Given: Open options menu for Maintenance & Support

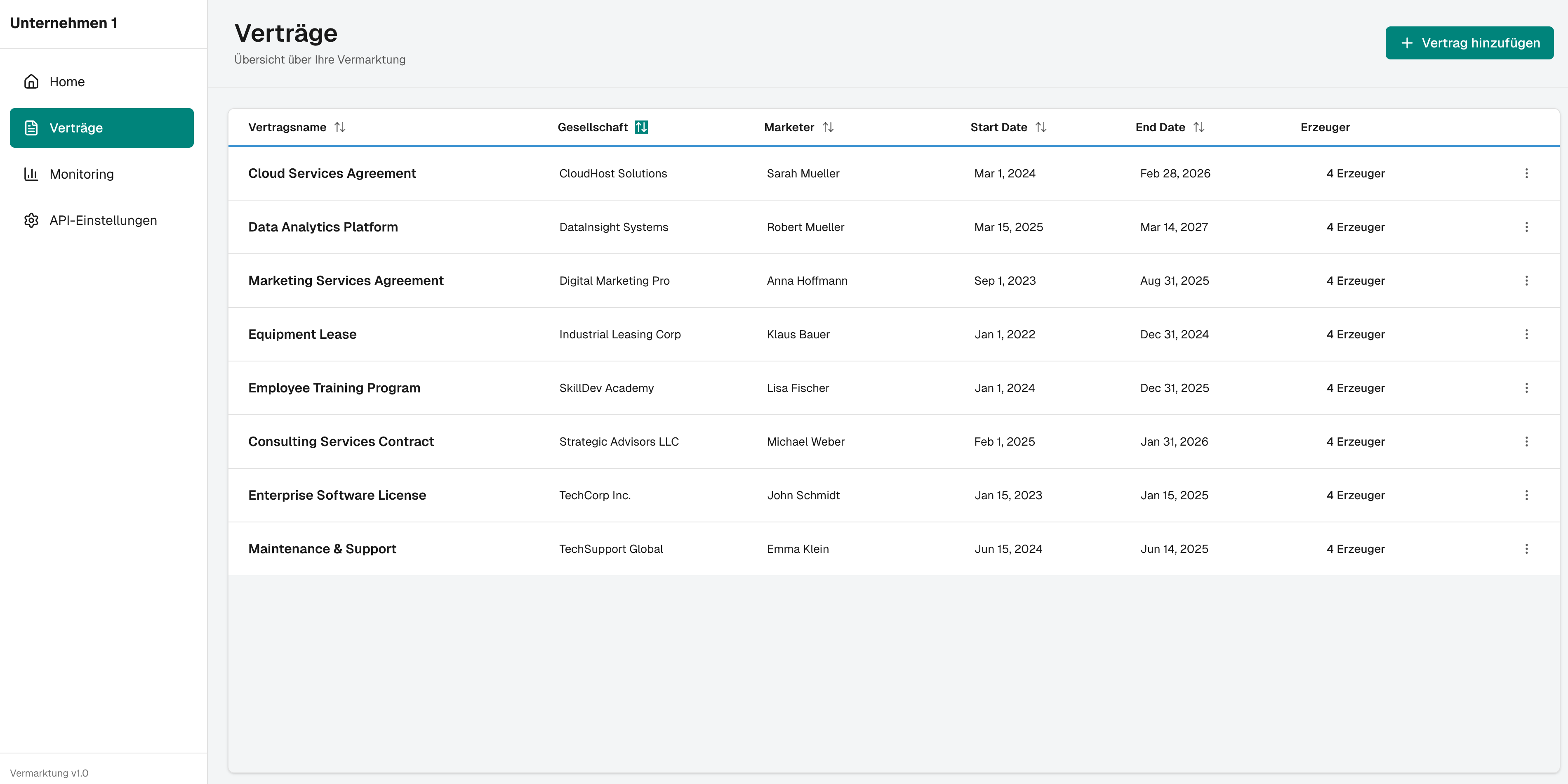Looking at the screenshot, I should [x=1527, y=549].
